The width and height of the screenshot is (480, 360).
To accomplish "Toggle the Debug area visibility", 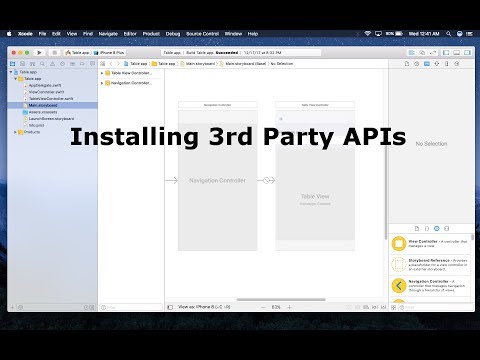I will click(x=457, y=53).
